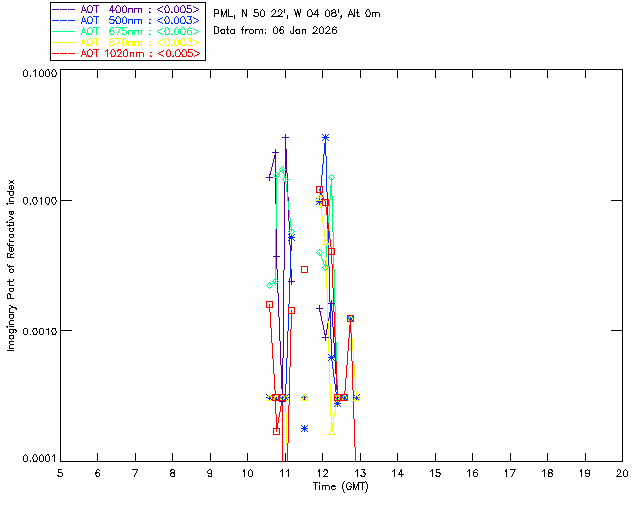Click the red square marker at 0.0016 near 10.6
Viewport: 640px width, 512px height.
[x=269, y=305]
